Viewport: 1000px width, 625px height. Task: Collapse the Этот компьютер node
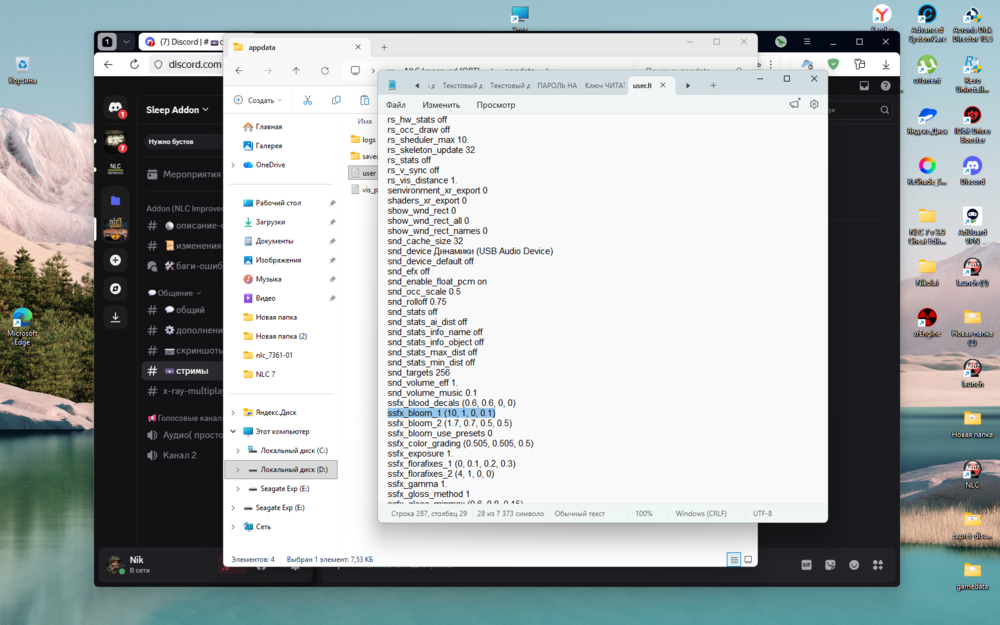point(233,432)
